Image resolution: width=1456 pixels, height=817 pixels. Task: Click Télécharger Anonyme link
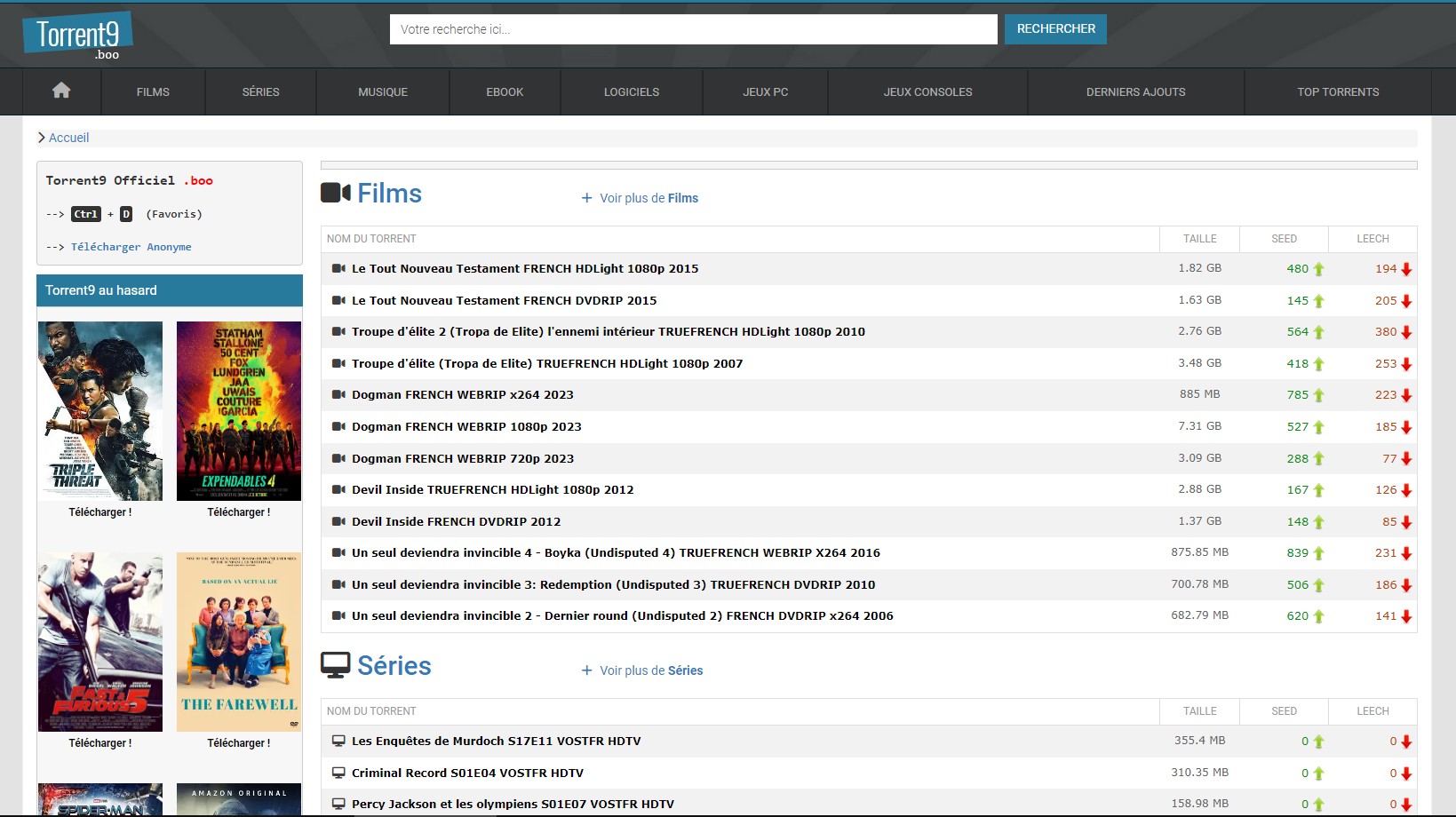(131, 247)
